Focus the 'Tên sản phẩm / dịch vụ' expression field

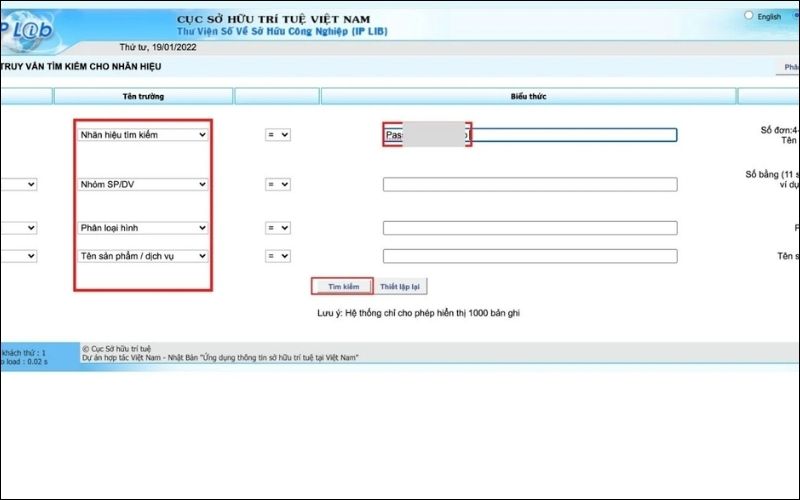click(x=529, y=256)
